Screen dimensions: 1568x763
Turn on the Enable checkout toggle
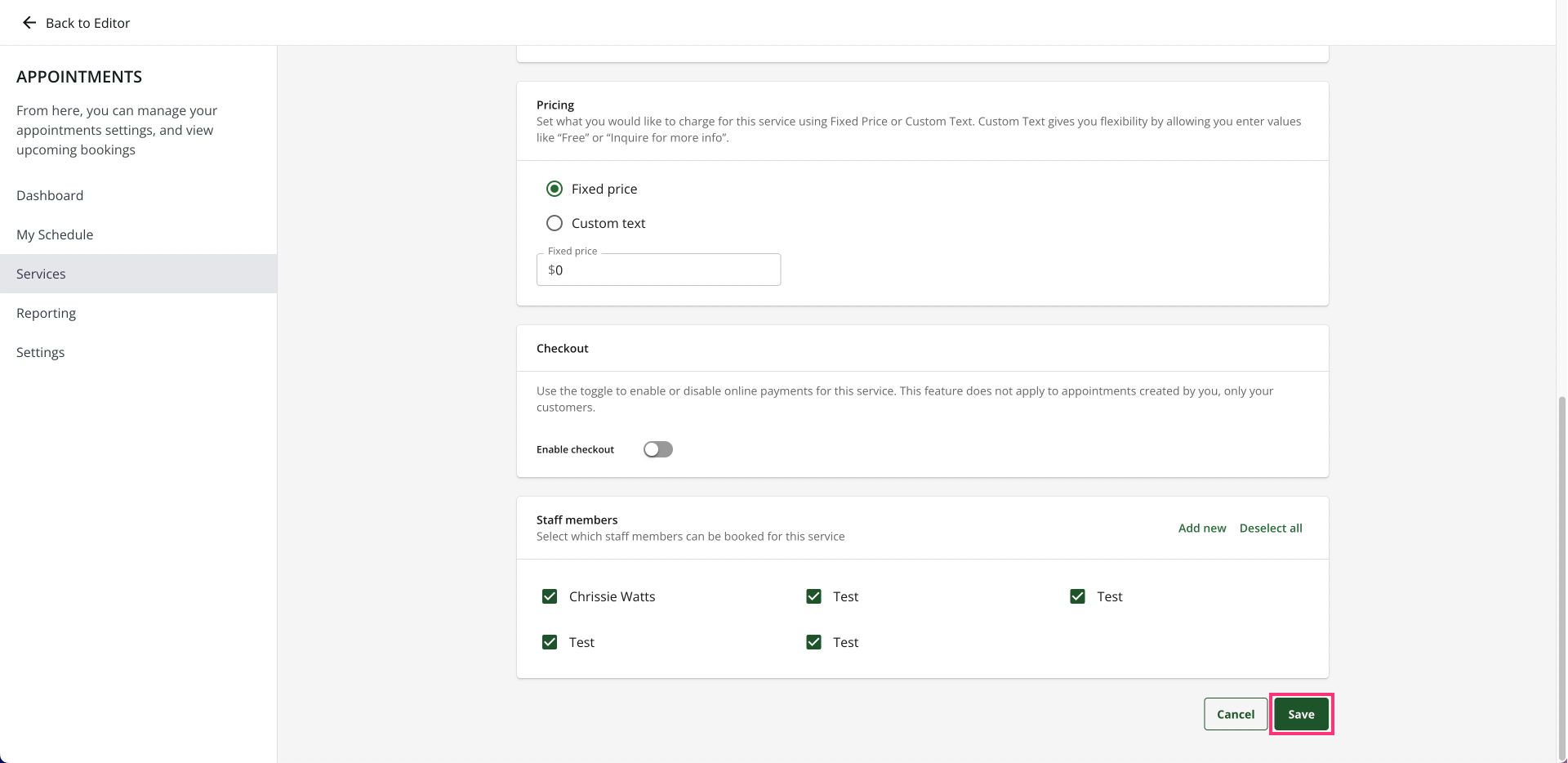[657, 449]
